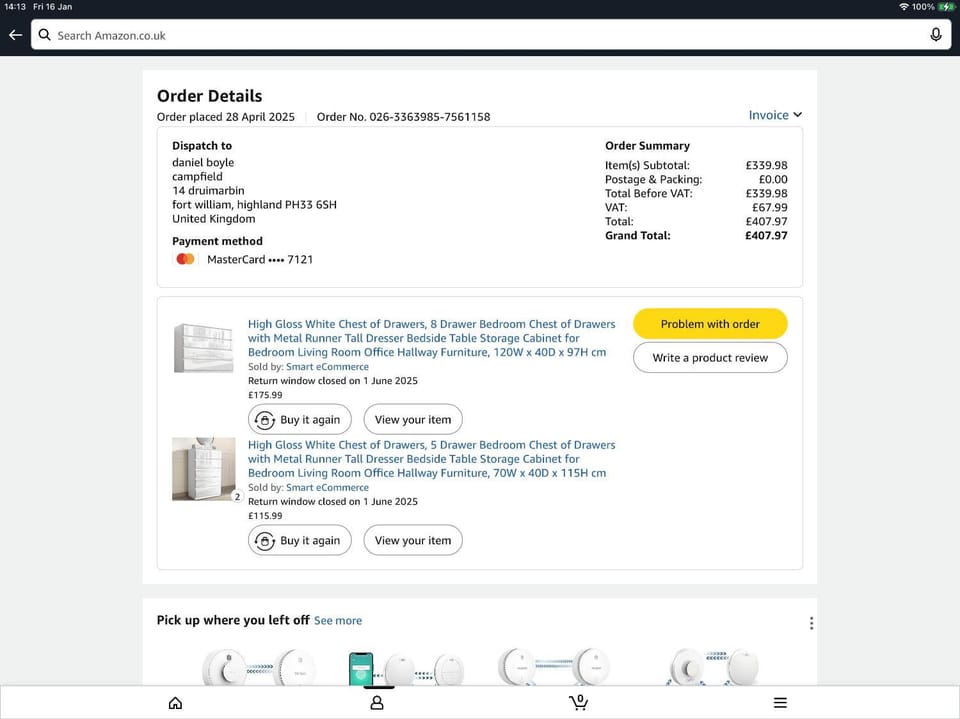Image resolution: width=960 pixels, height=719 pixels.
Task: Open the Home tab icon
Action: (176, 703)
